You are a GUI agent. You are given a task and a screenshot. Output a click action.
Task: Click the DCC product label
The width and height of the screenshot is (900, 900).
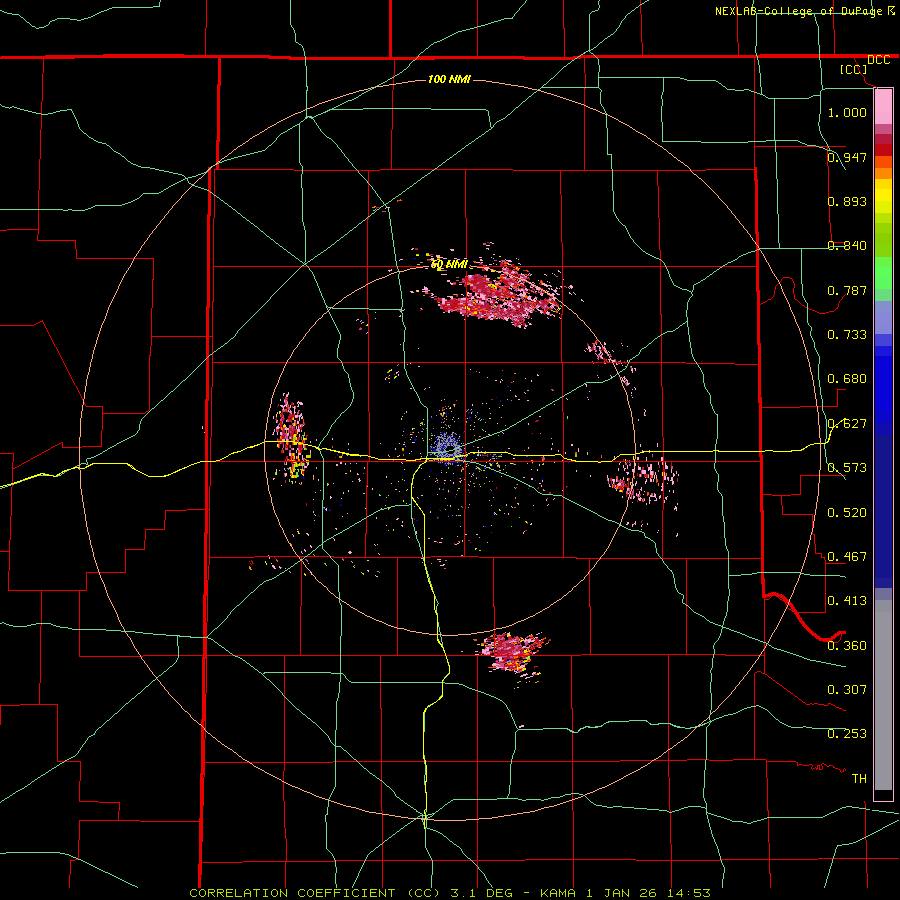878,60
